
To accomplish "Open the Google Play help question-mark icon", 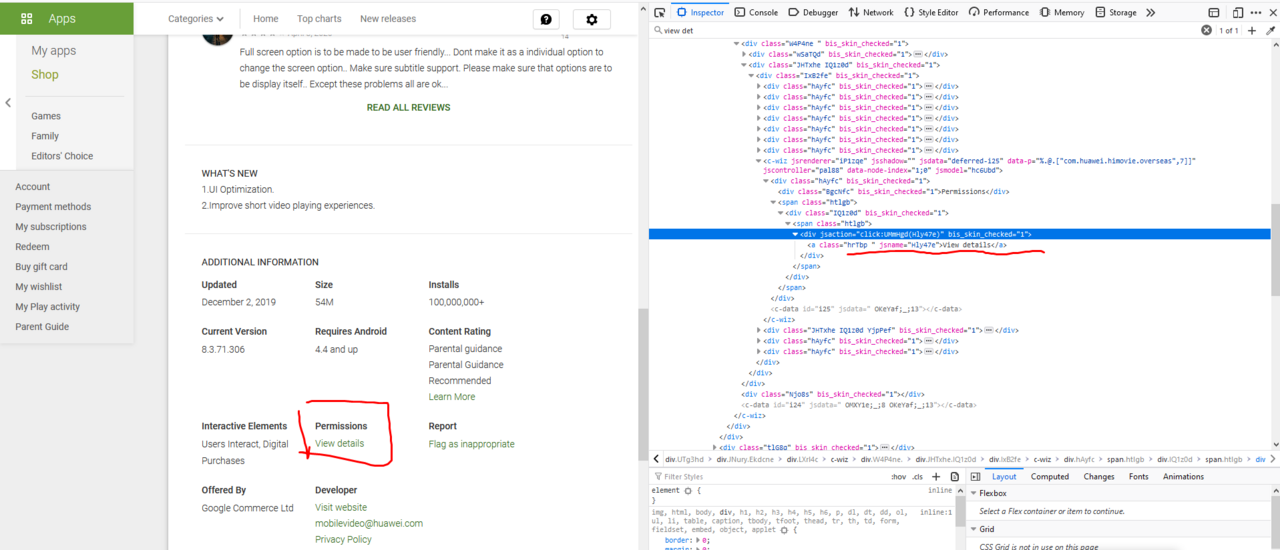I will [546, 19].
